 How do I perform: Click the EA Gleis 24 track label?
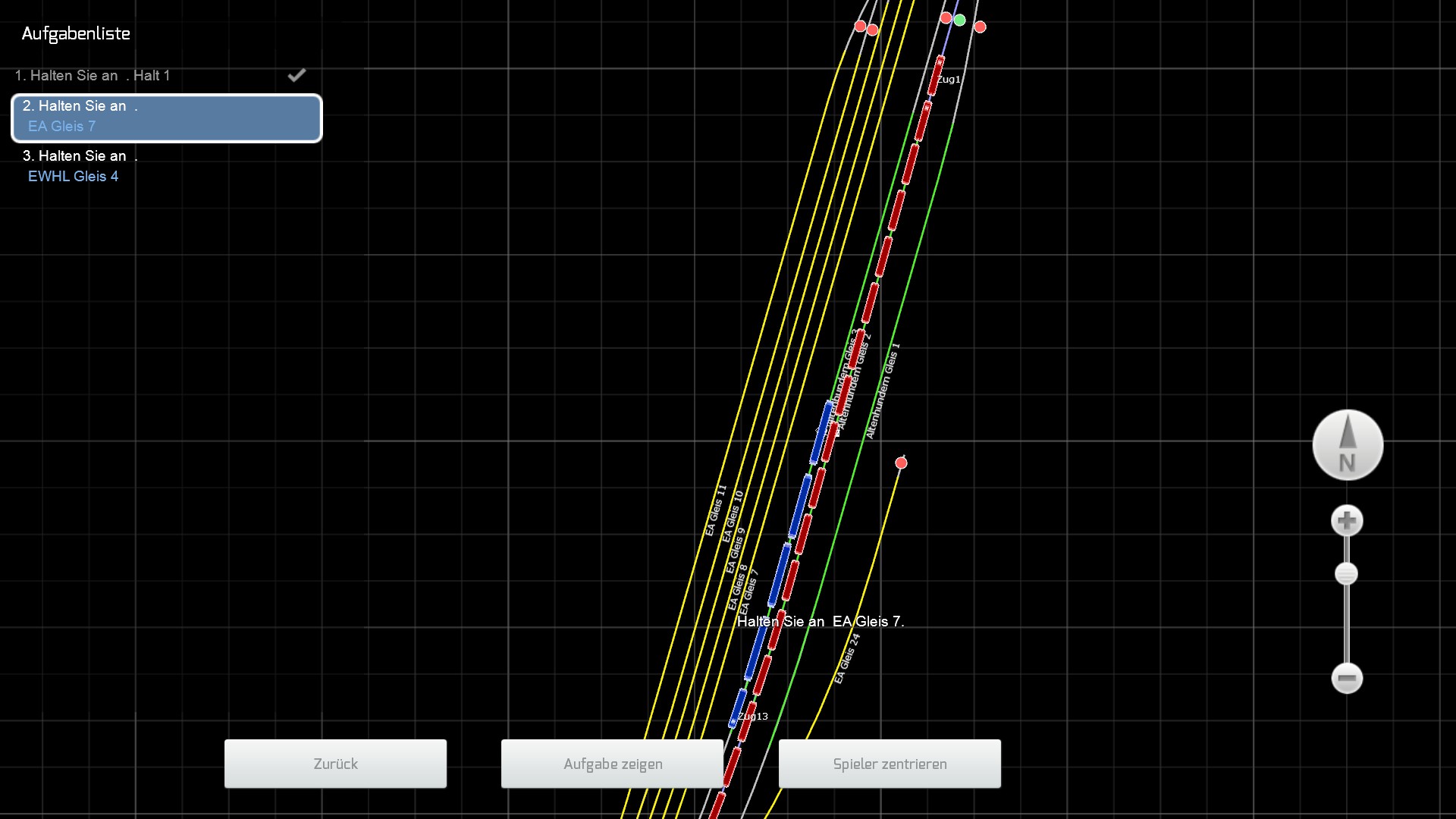tap(847, 658)
